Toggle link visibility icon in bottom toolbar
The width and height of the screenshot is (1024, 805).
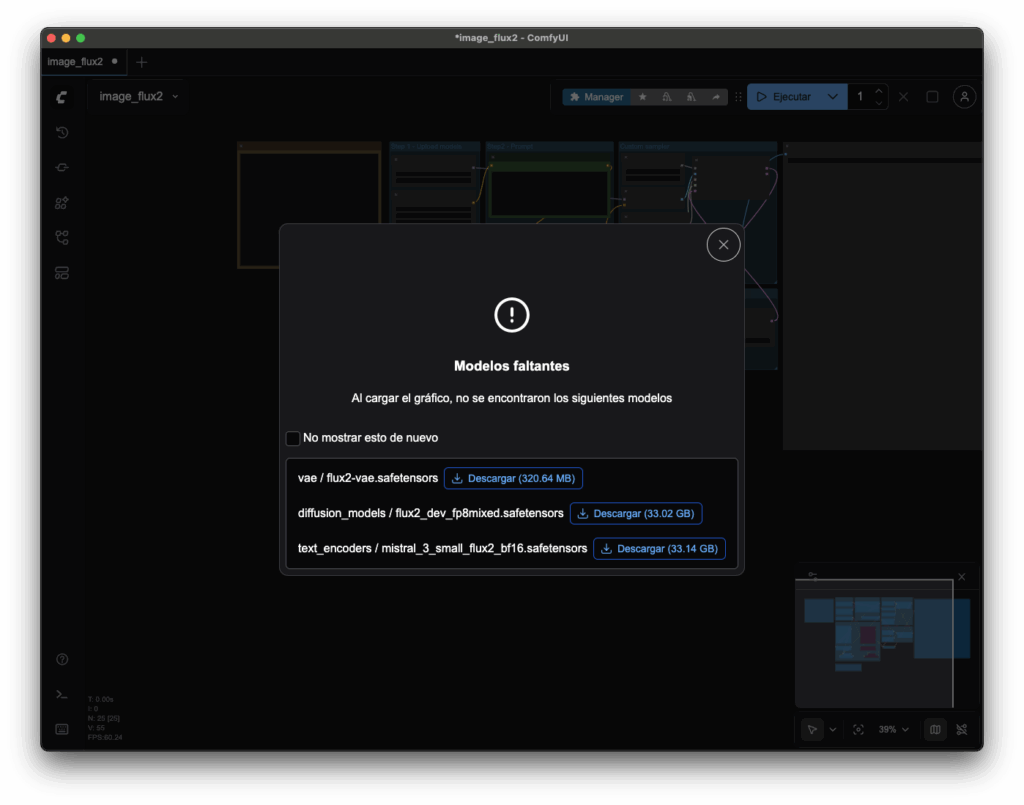coord(962,729)
